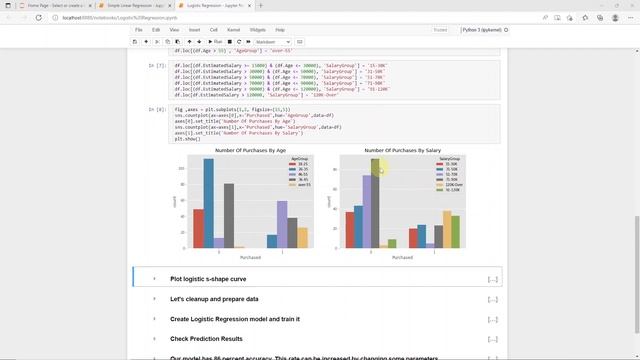Open the File menu
This screenshot has height=360, width=640.
click(139, 30)
